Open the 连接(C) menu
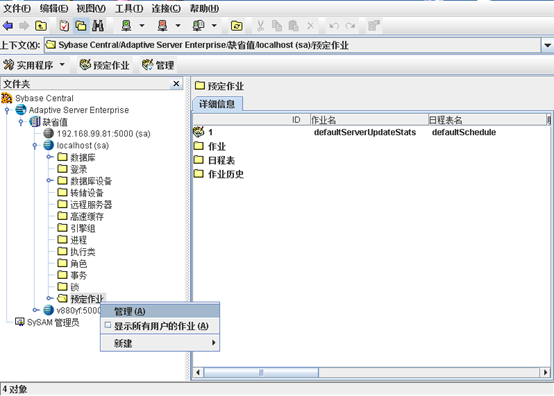 coord(166,8)
